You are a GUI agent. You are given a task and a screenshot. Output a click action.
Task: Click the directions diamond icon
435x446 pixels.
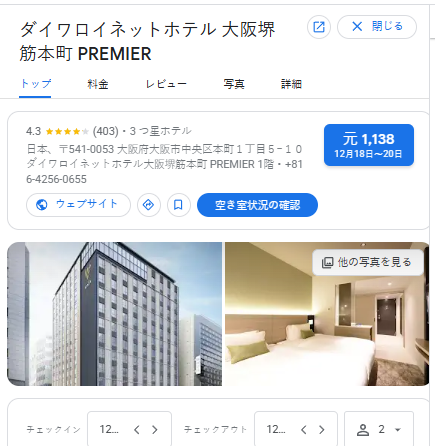tap(149, 205)
